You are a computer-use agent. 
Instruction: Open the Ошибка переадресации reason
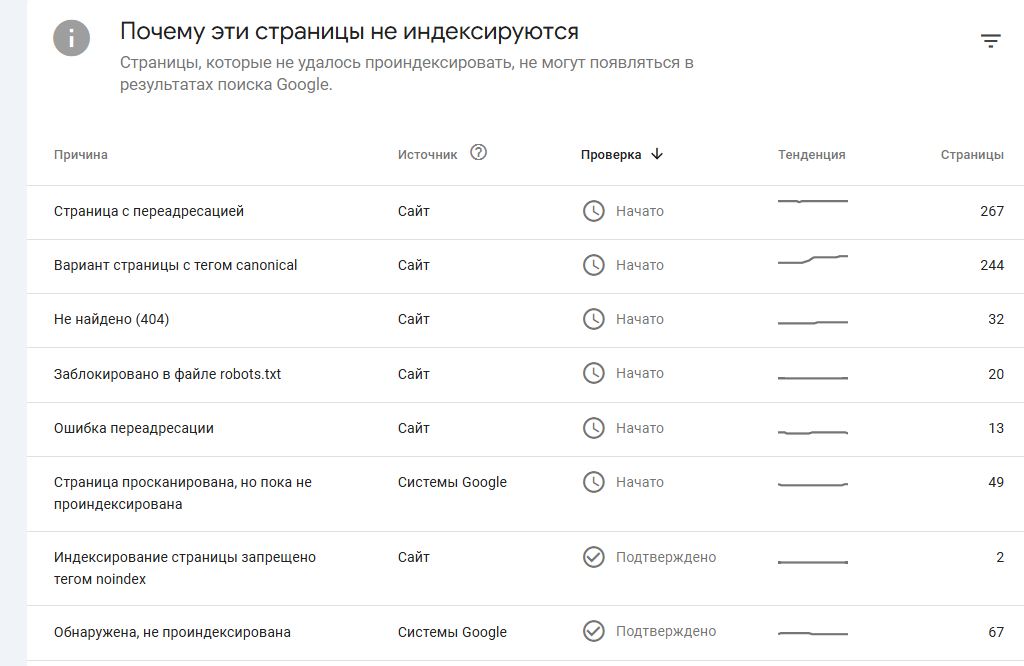(x=134, y=428)
